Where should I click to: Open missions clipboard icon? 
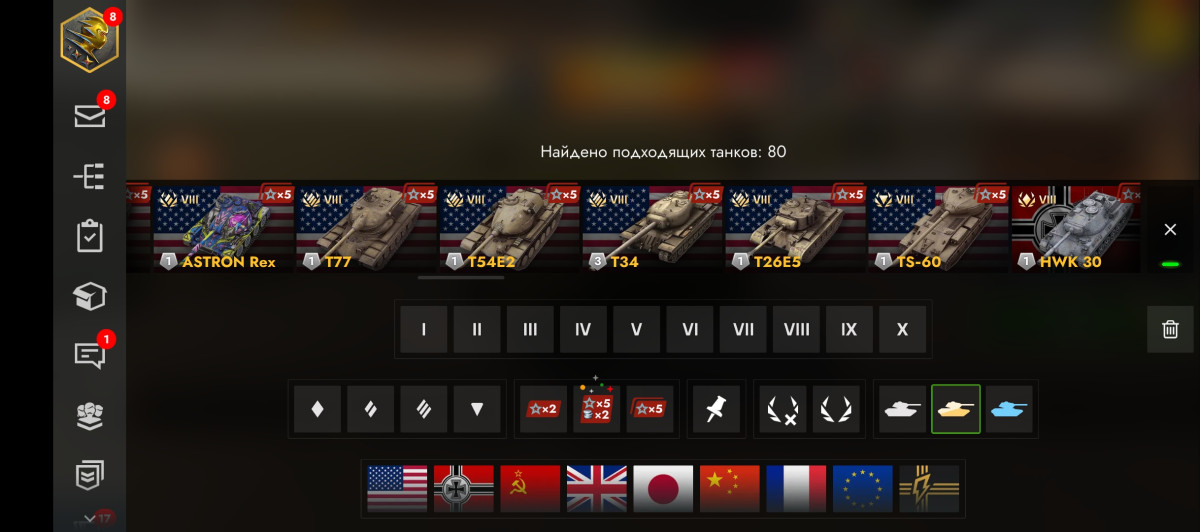pos(90,236)
